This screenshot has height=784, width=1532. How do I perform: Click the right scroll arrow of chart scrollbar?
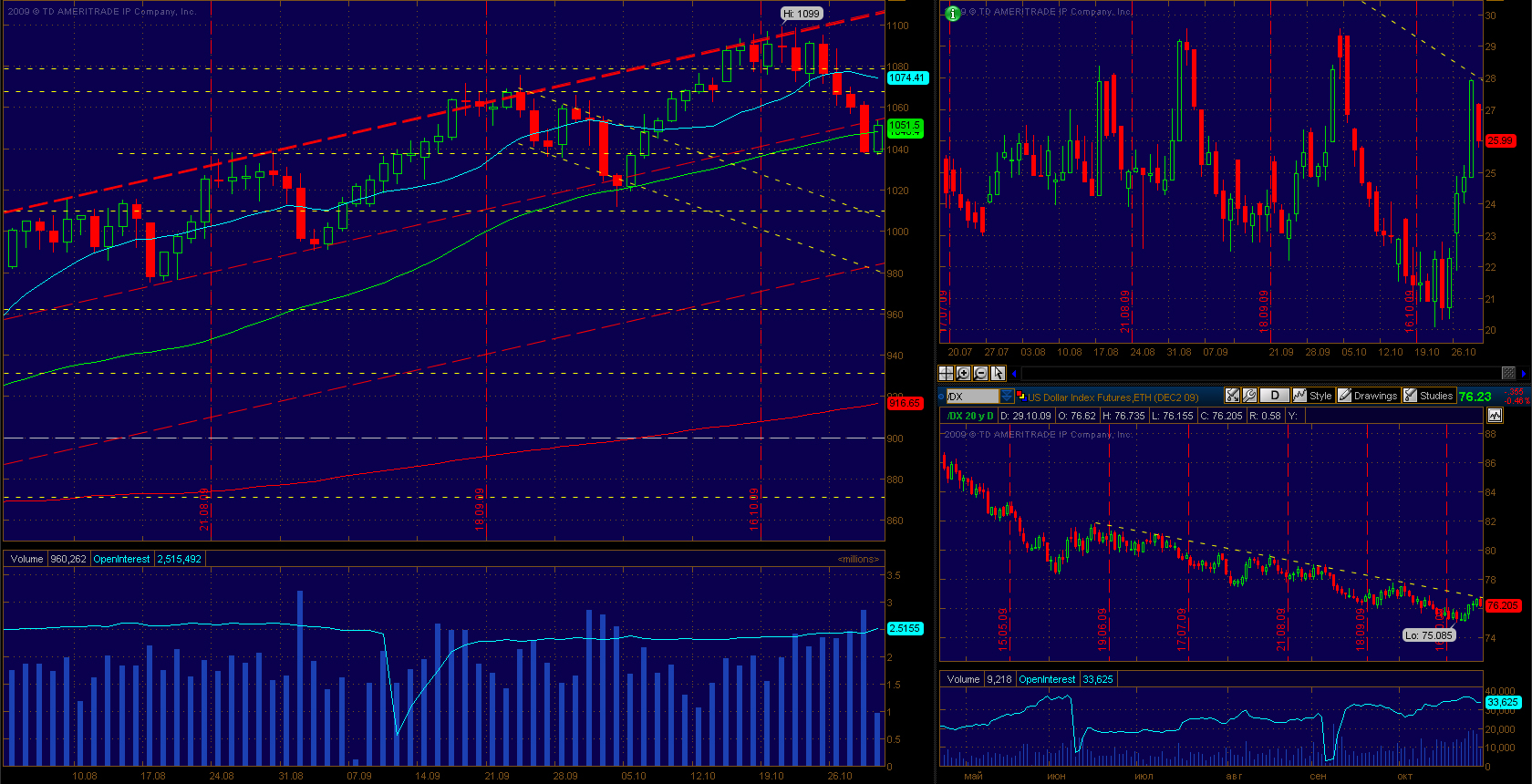1524,373
